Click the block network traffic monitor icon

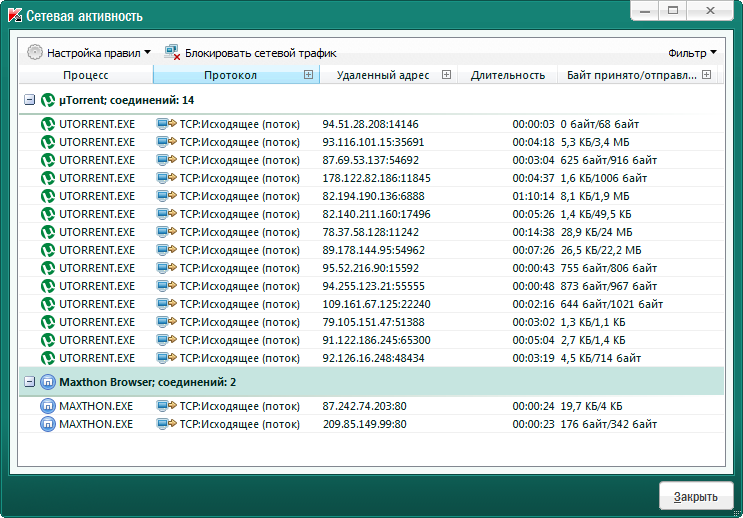[172, 52]
